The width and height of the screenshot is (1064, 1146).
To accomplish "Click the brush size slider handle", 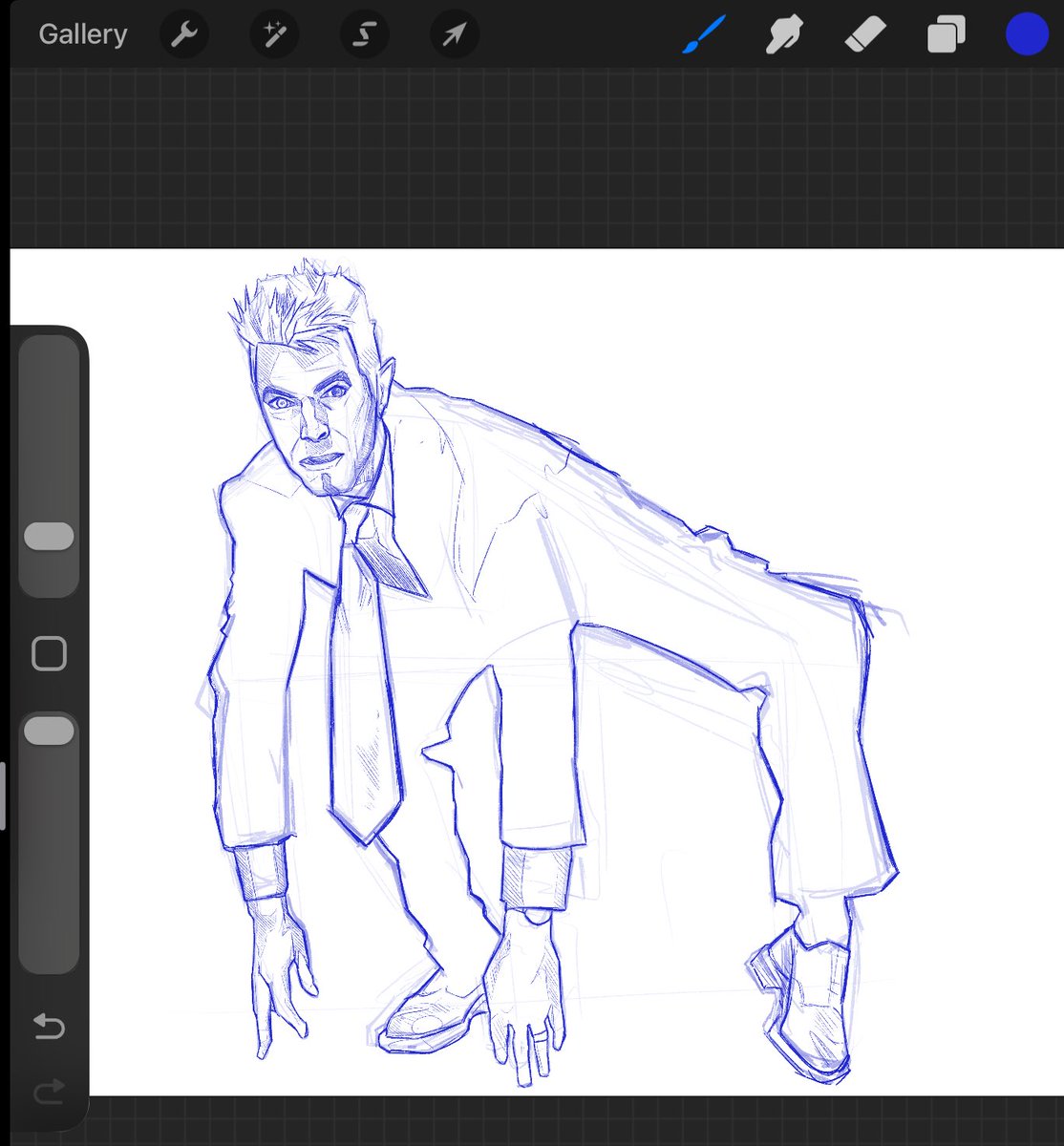I will 49,536.
